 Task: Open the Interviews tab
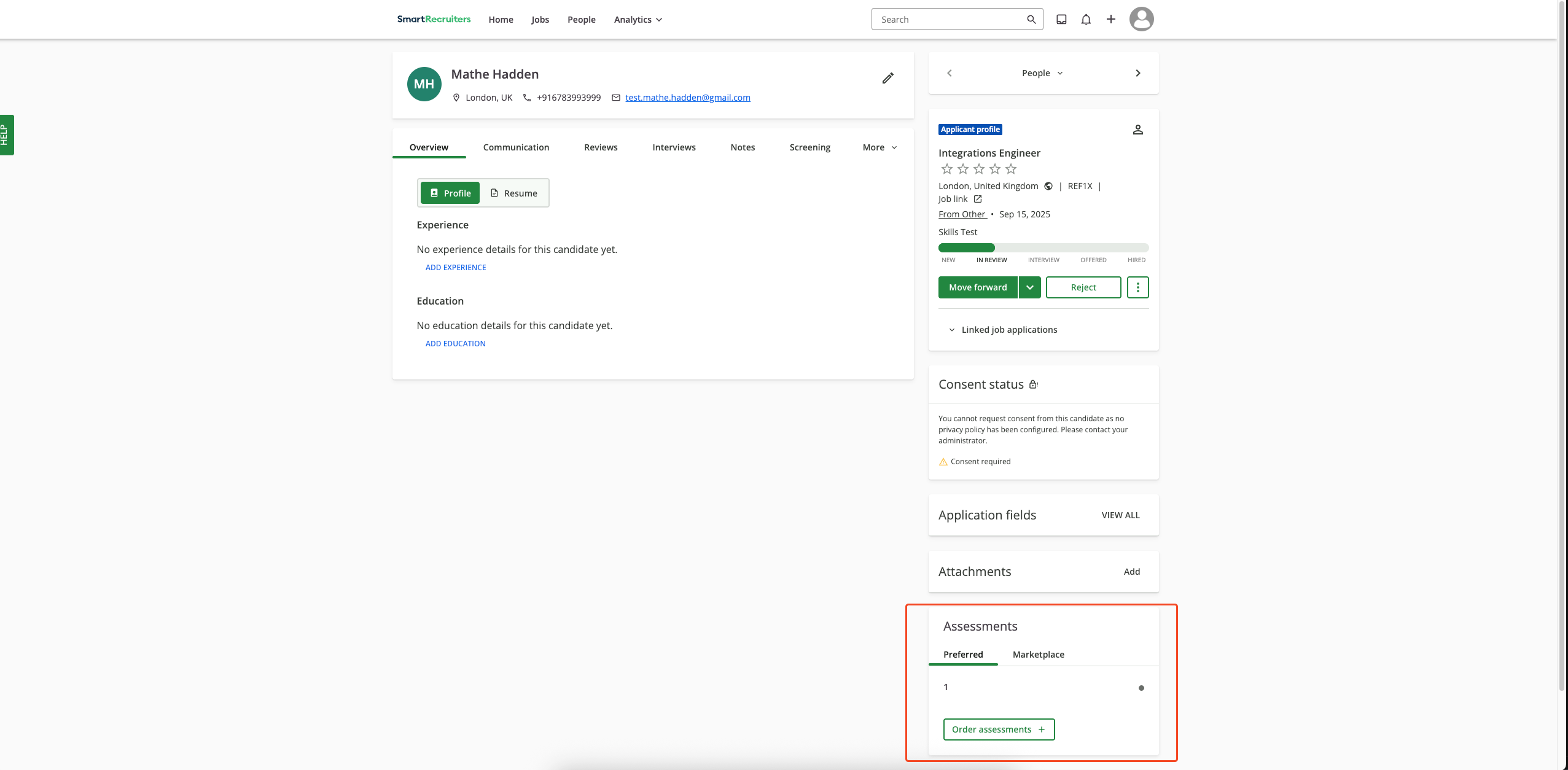tap(674, 147)
